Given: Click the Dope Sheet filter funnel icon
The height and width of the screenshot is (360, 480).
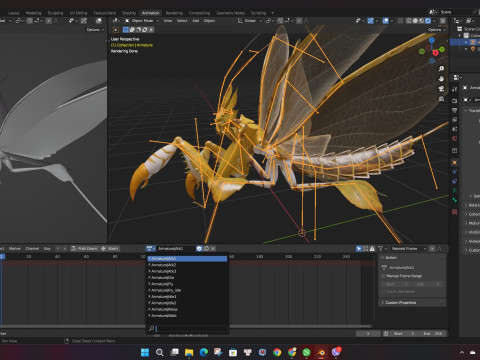Looking at the screenshot, I should [380, 249].
